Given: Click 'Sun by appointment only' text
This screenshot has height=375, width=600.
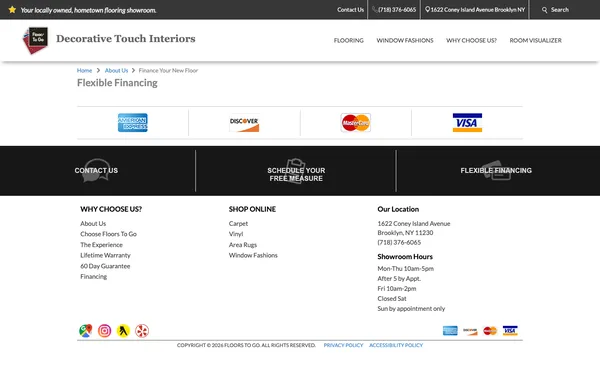Looking at the screenshot, I should [411, 308].
